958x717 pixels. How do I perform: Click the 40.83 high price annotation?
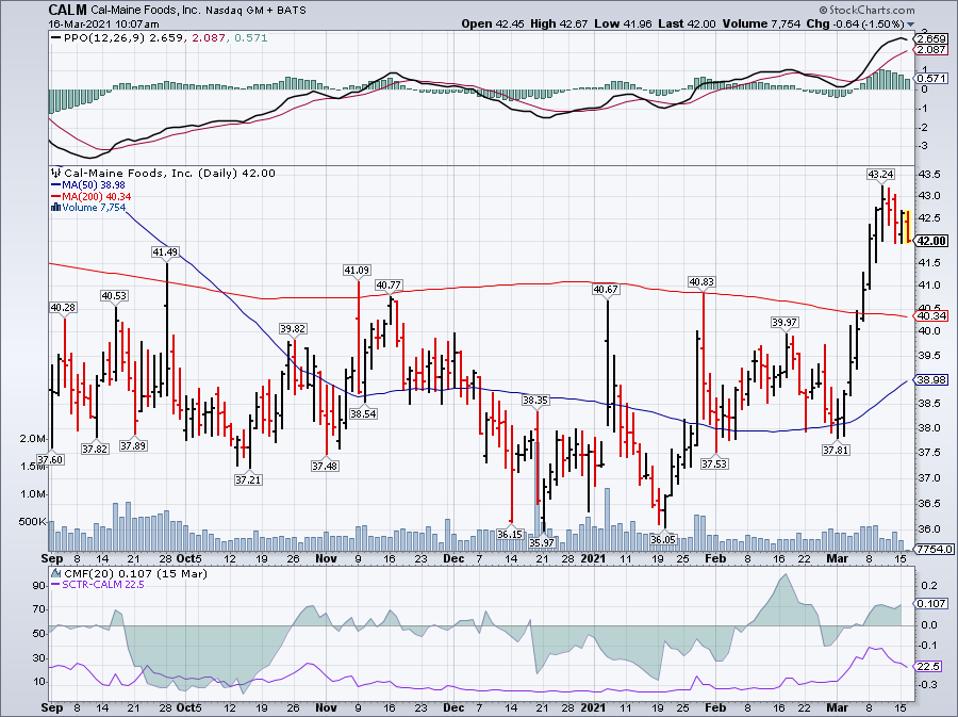coord(702,282)
